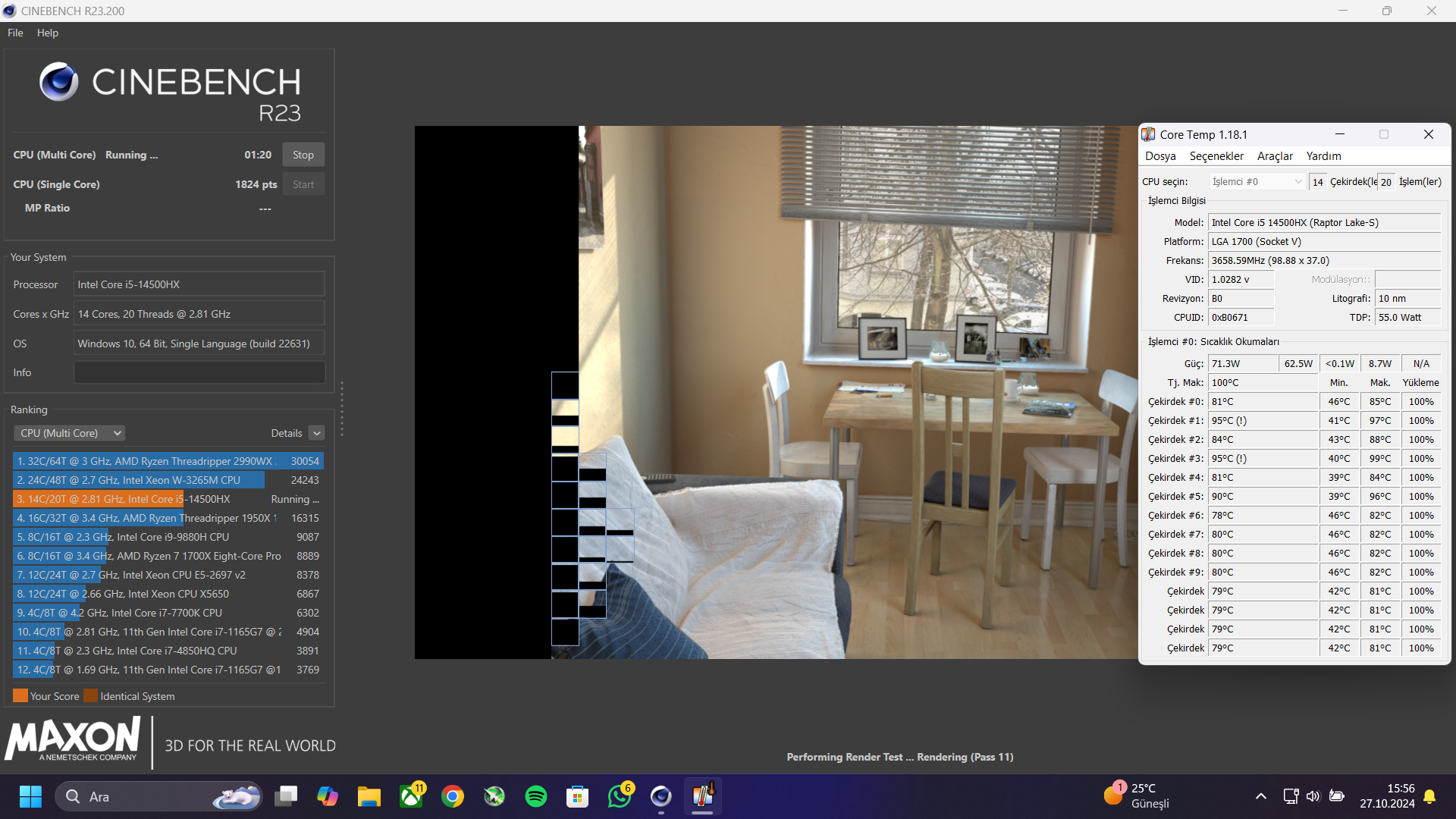Open the Copilot icon in taskbar
1456x819 pixels.
328,796
